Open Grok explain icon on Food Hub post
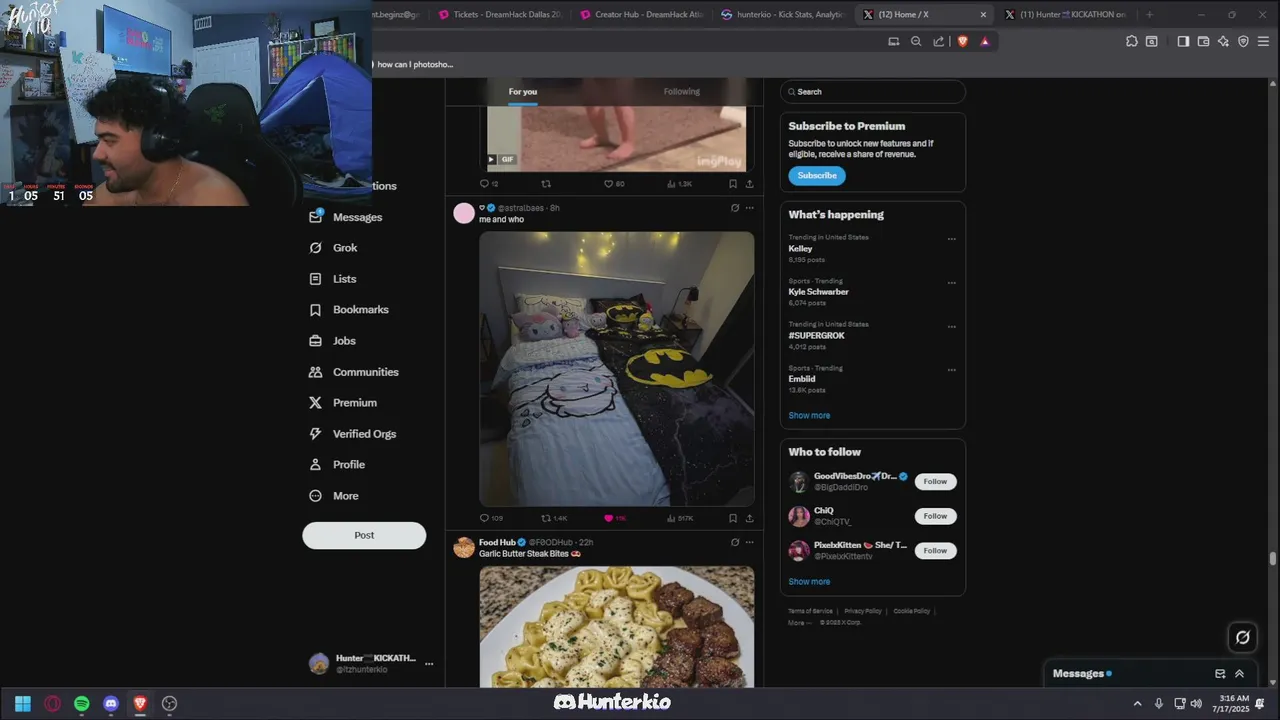The image size is (1280, 720). [735, 542]
